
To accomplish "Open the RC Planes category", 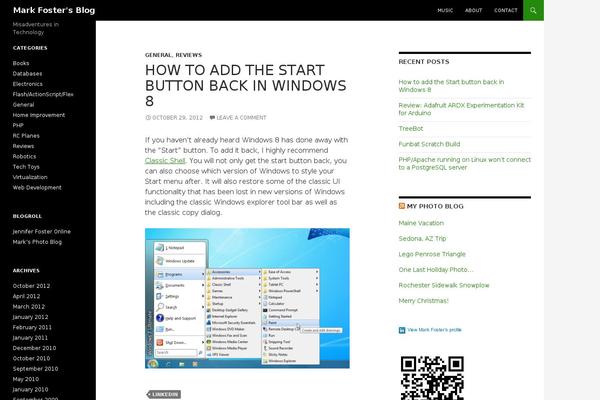I will [x=26, y=136].
